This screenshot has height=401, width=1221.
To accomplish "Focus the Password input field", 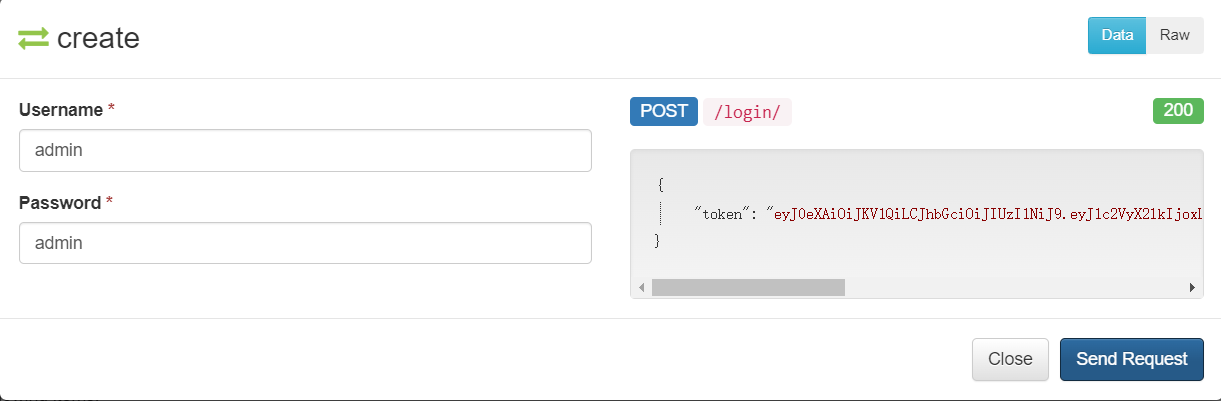I will pos(305,243).
